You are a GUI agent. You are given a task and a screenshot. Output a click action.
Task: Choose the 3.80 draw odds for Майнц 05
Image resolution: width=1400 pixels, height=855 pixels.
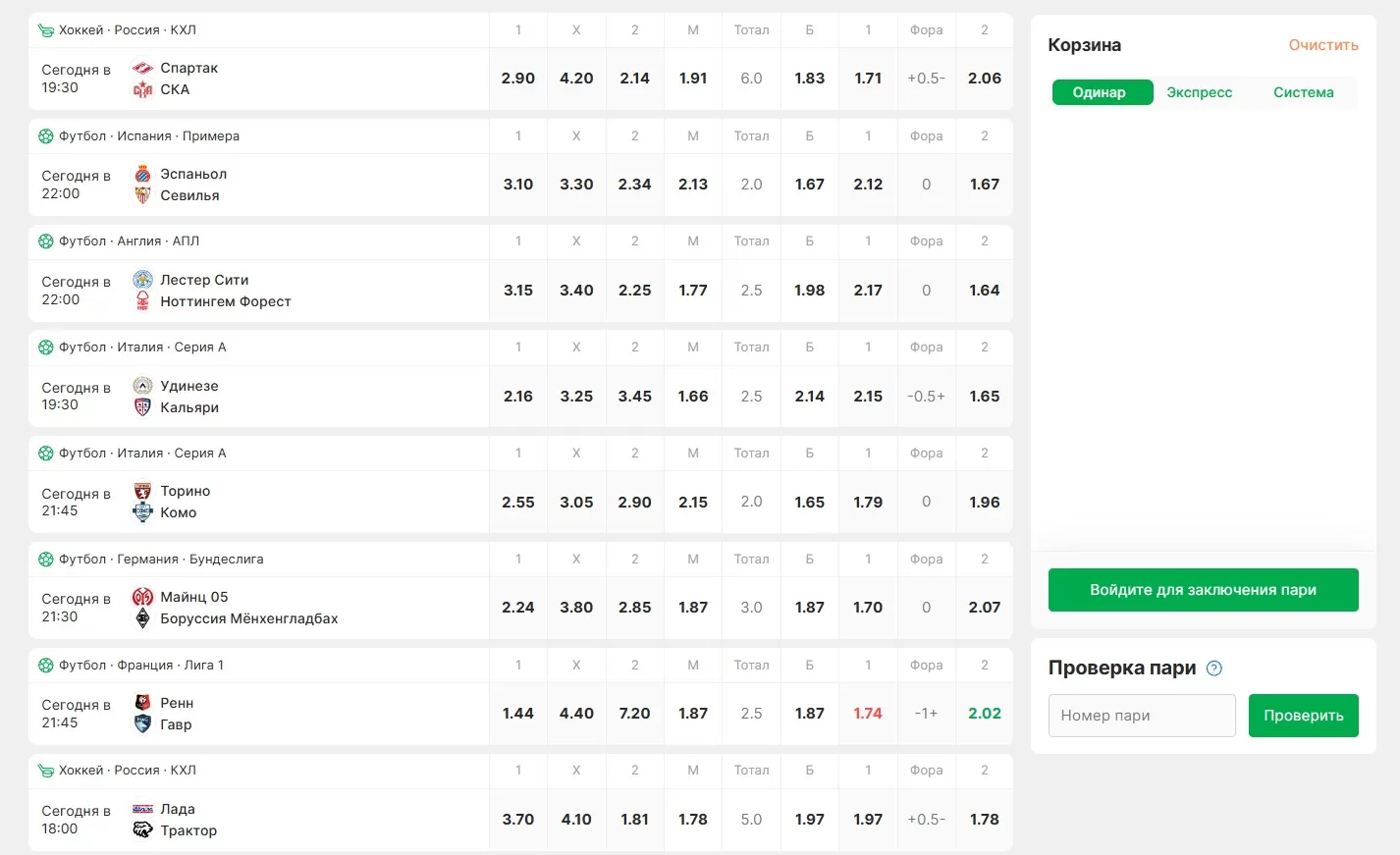[x=576, y=608]
